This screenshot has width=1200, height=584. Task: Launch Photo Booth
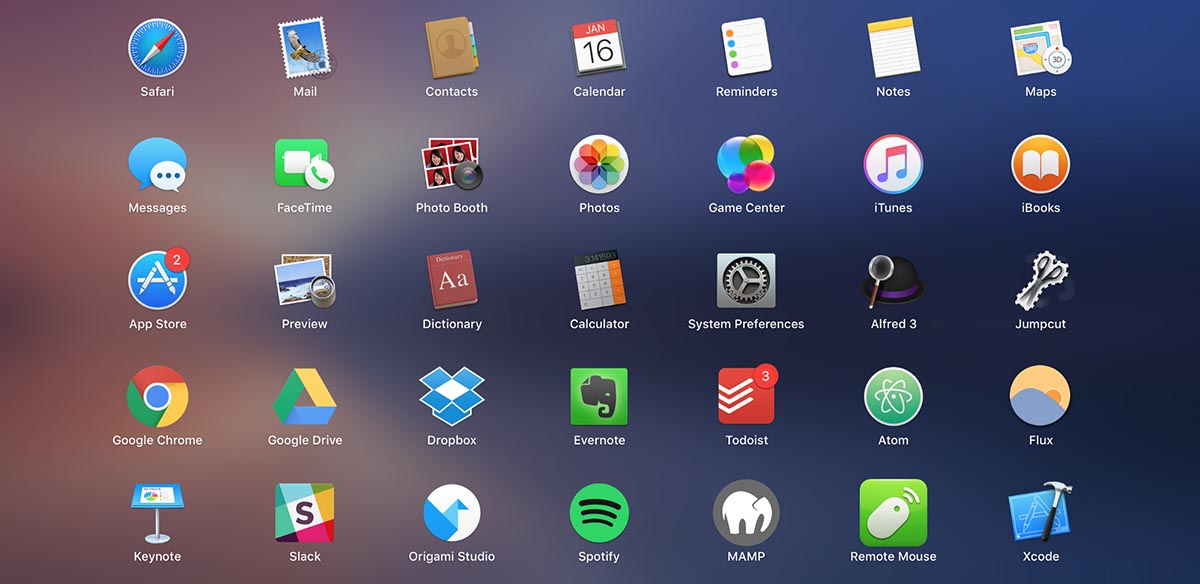tap(452, 164)
